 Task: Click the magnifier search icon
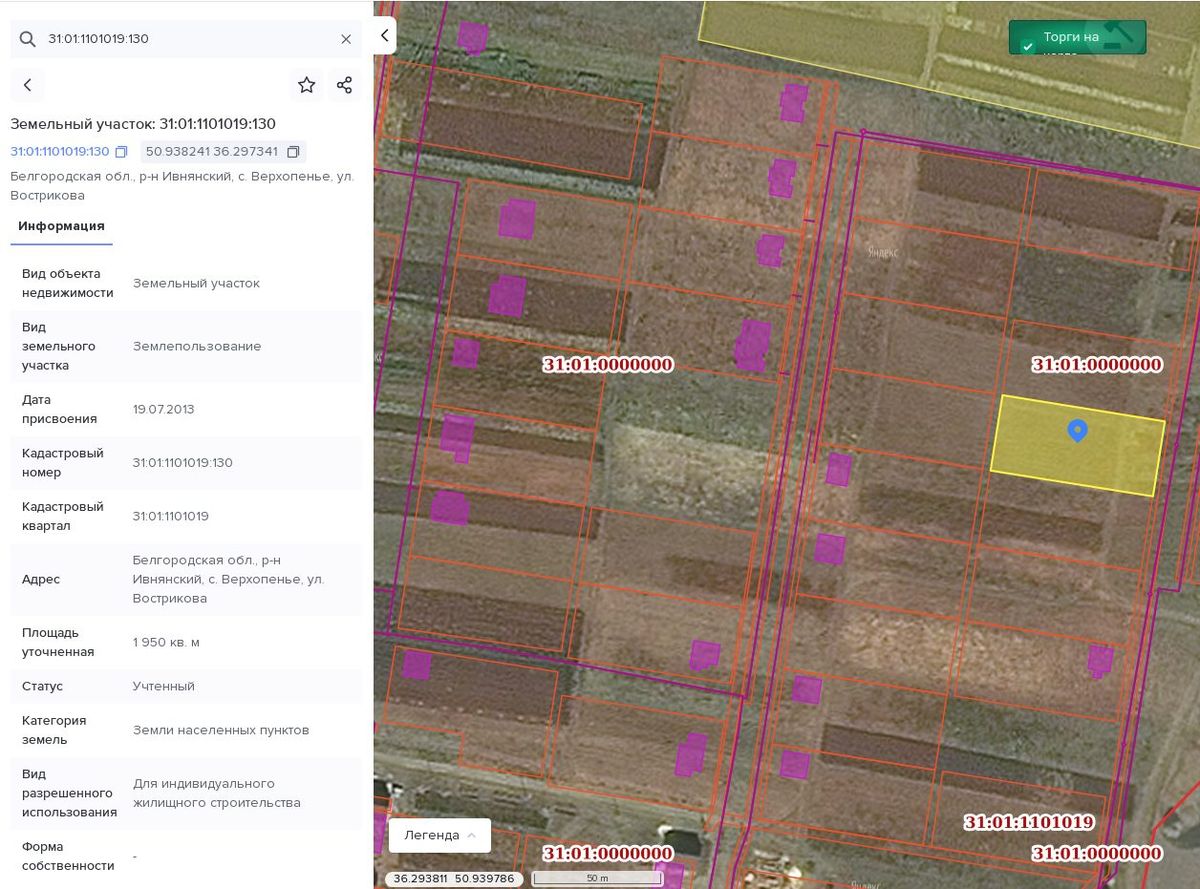(x=28, y=39)
